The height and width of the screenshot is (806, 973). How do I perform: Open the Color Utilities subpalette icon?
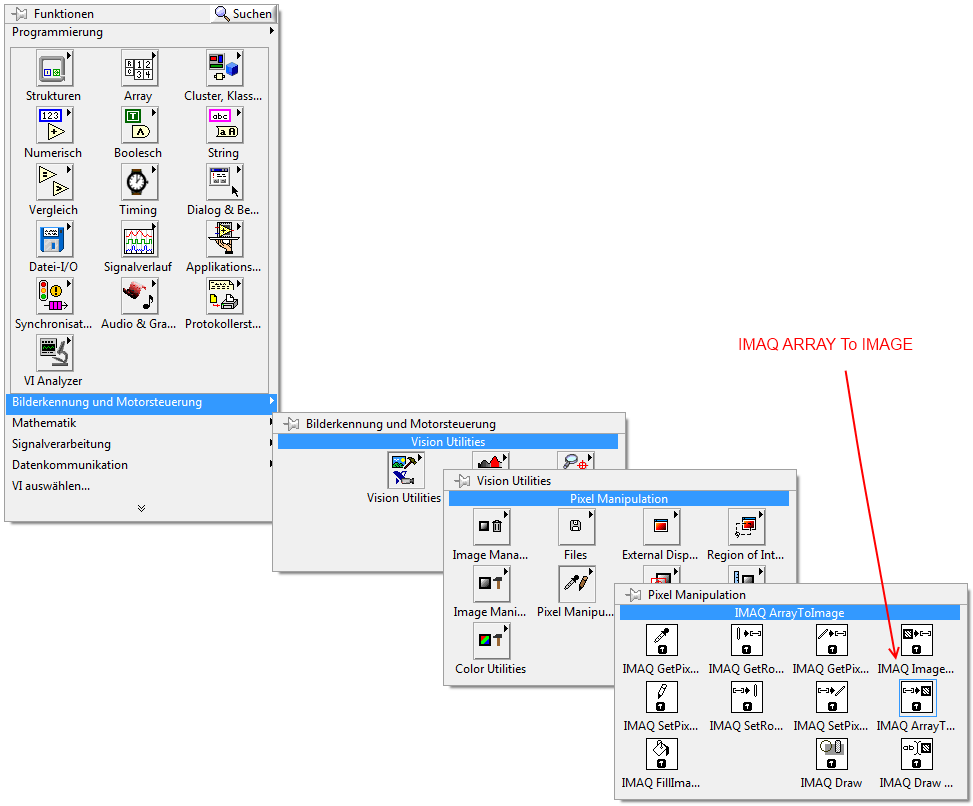click(x=491, y=640)
